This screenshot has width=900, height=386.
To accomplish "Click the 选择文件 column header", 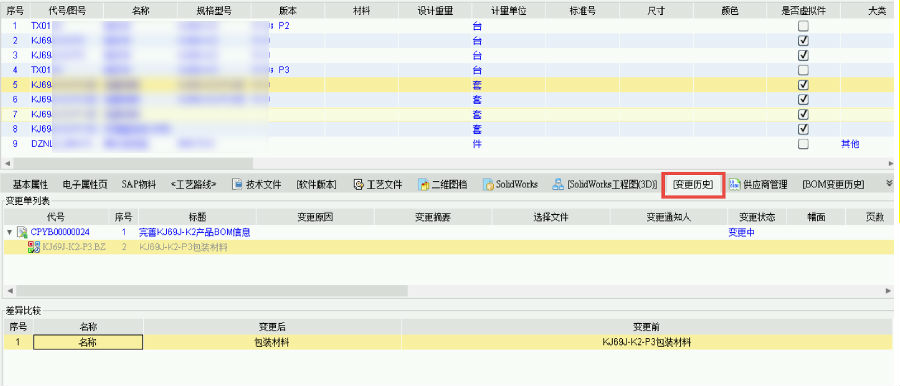I will click(x=551, y=218).
